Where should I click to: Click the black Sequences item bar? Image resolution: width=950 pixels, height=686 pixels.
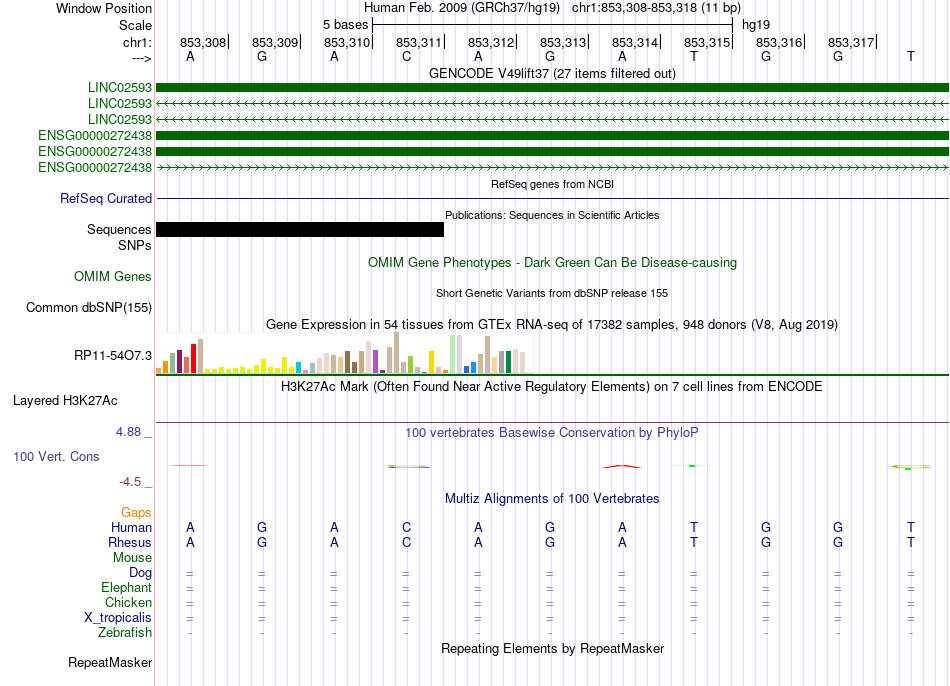tap(300, 229)
